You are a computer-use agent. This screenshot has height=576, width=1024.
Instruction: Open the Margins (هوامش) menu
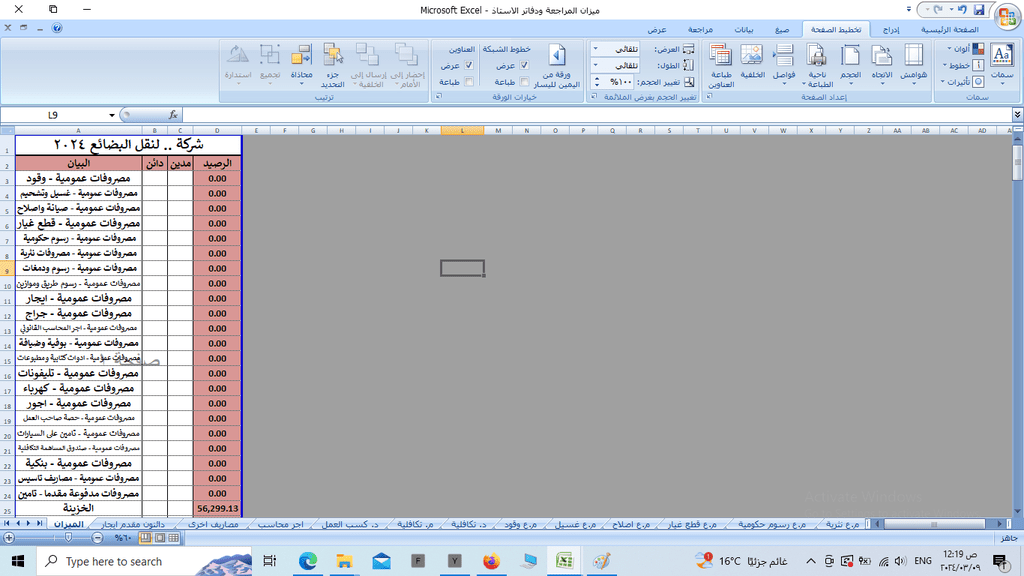tap(913, 63)
